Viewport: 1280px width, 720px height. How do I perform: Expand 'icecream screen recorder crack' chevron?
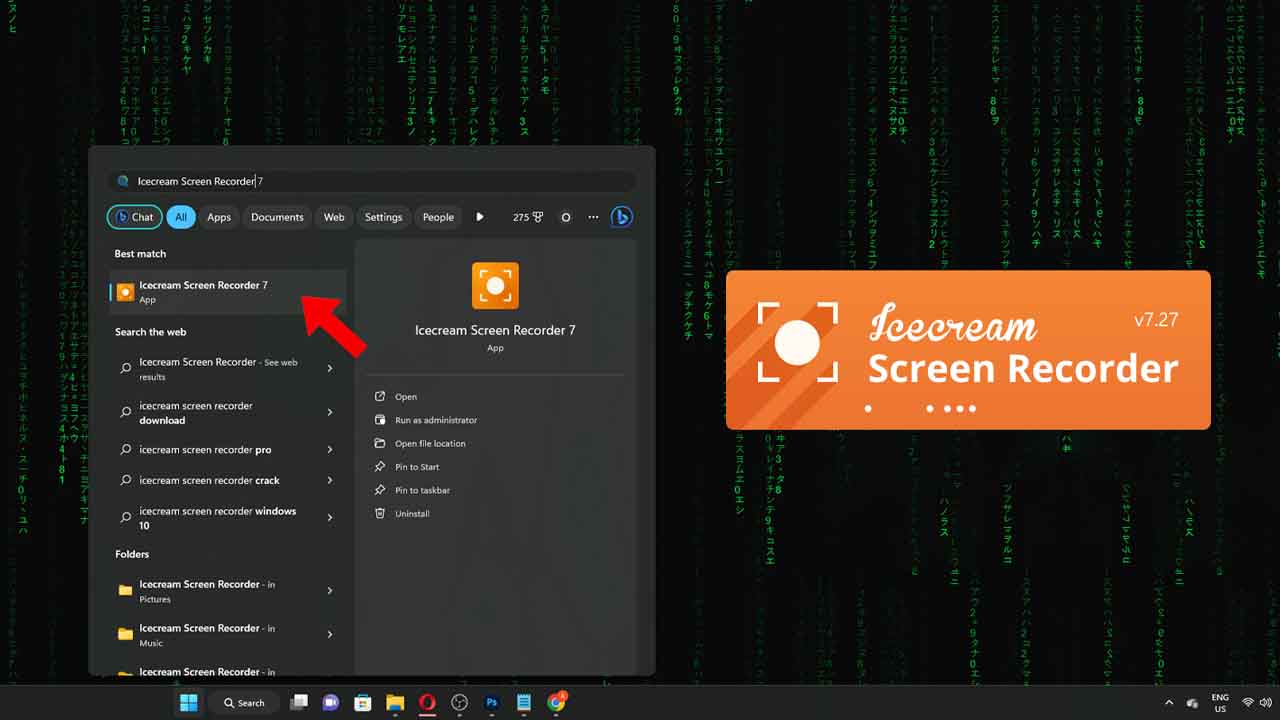[x=330, y=480]
